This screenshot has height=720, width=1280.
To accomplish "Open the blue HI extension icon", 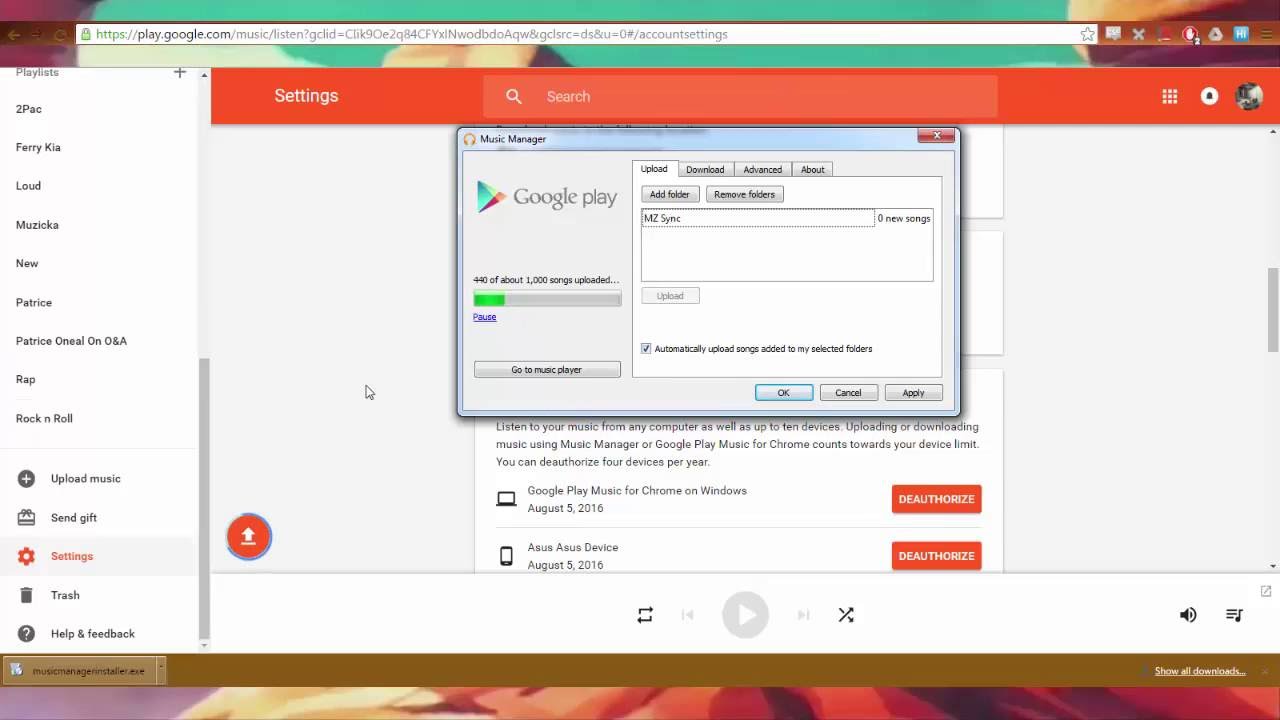I will [1241, 33].
